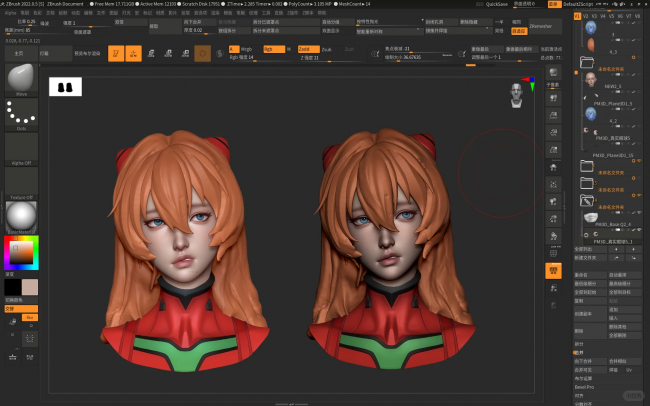650x406 pixels.
Task: Enable Mrgb paint mode
Action: 247,49
